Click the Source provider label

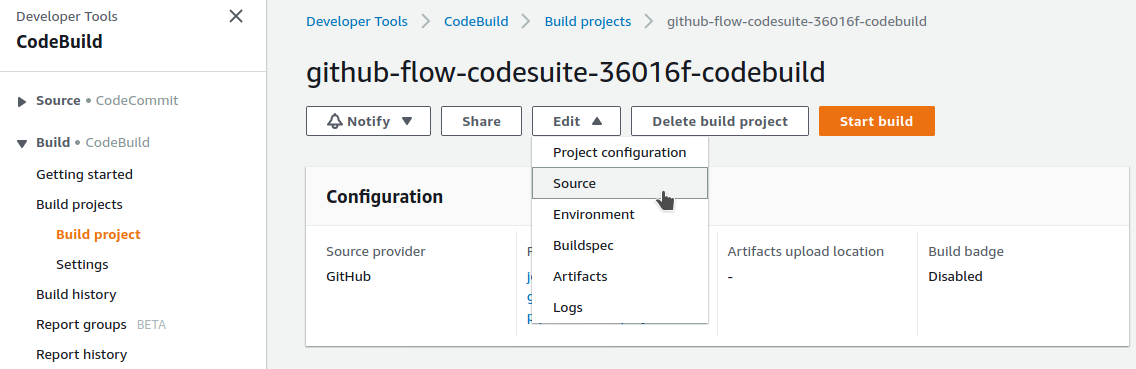(x=375, y=252)
